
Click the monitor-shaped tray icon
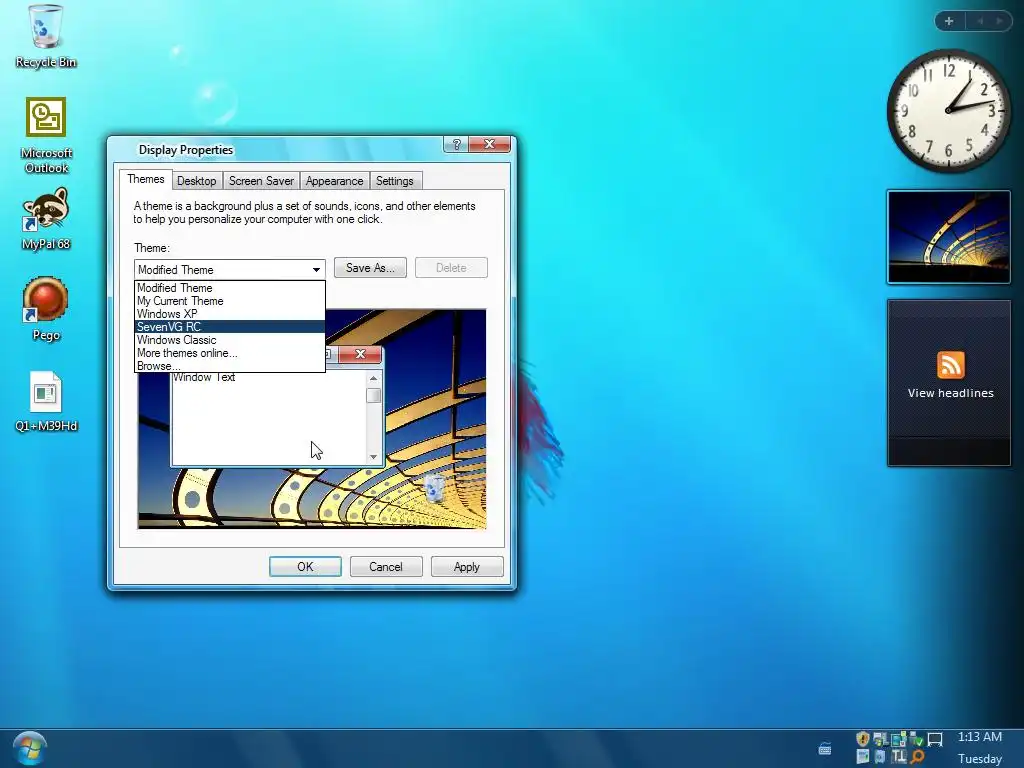coord(935,739)
